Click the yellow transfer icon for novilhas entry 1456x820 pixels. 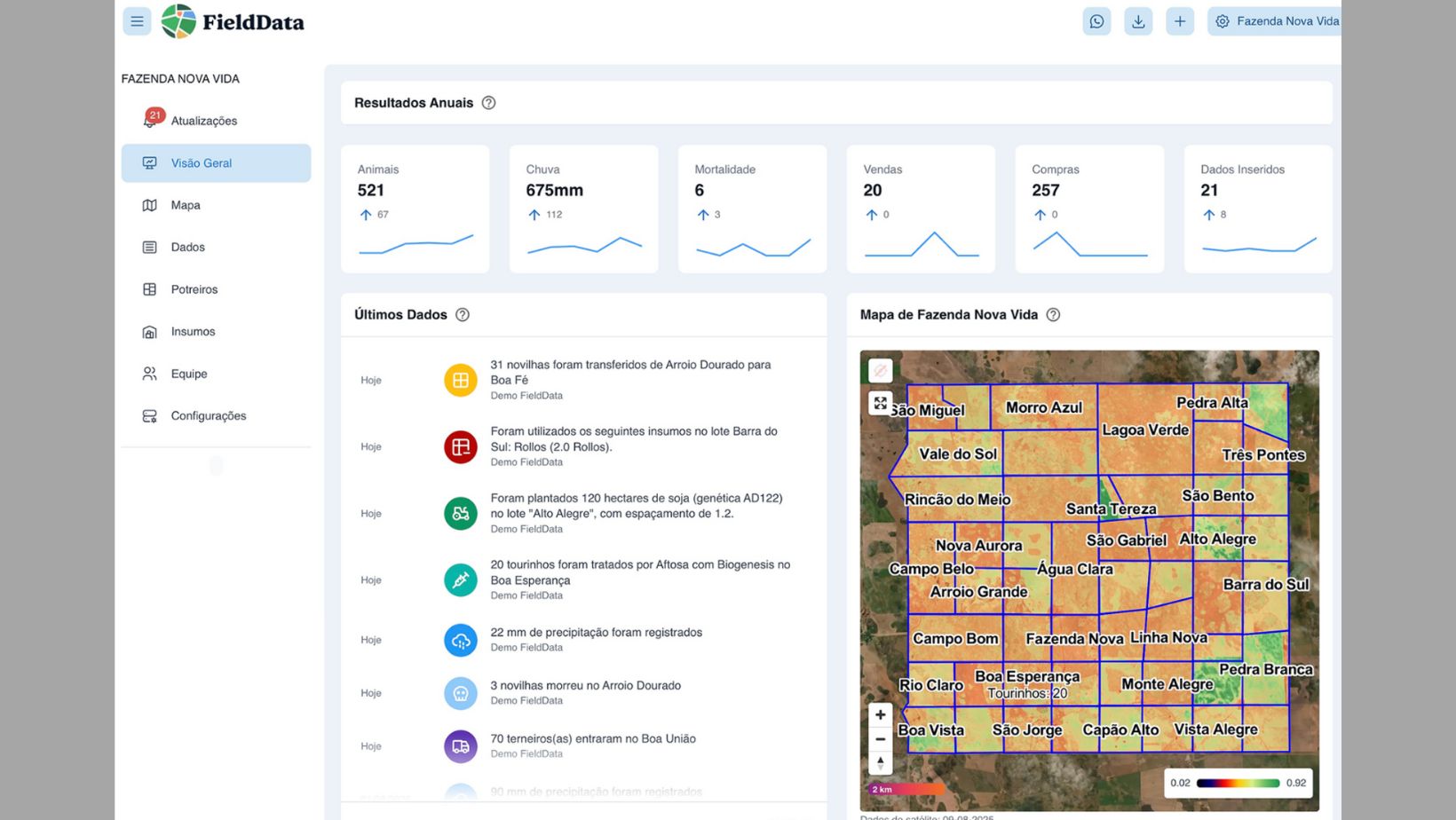(x=460, y=381)
